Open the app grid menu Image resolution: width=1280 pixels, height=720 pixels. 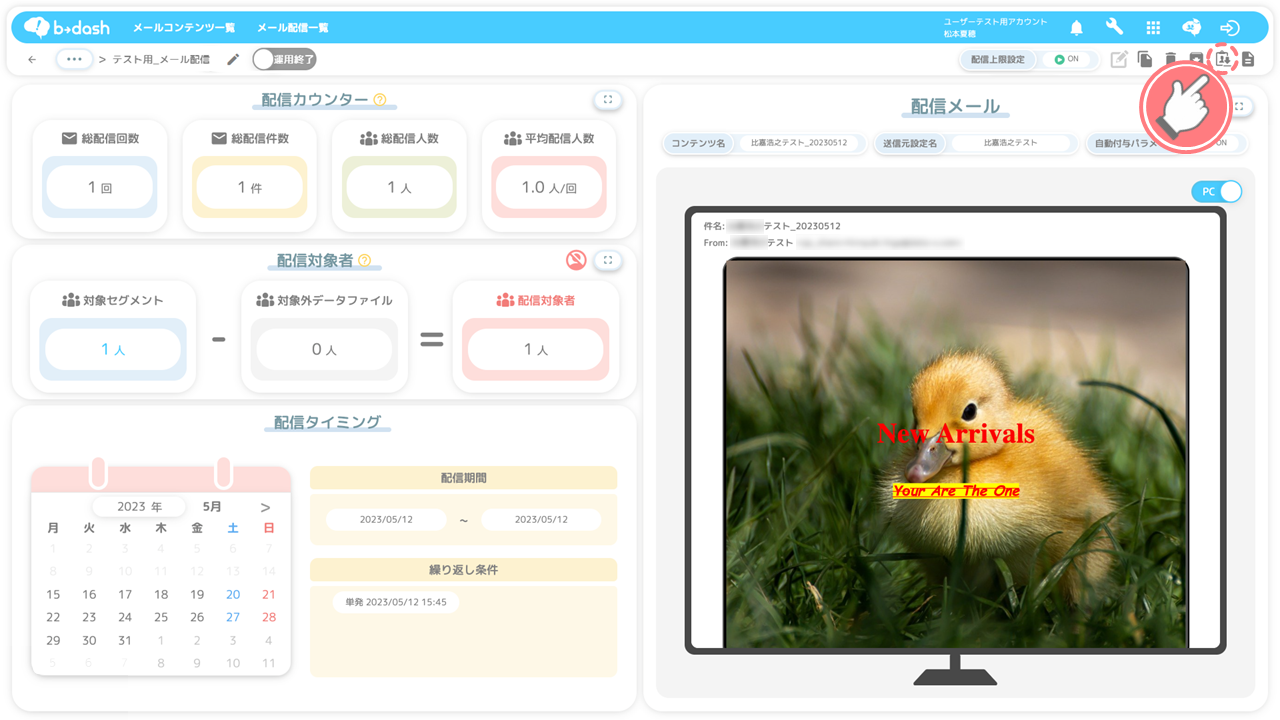[x=1153, y=28]
